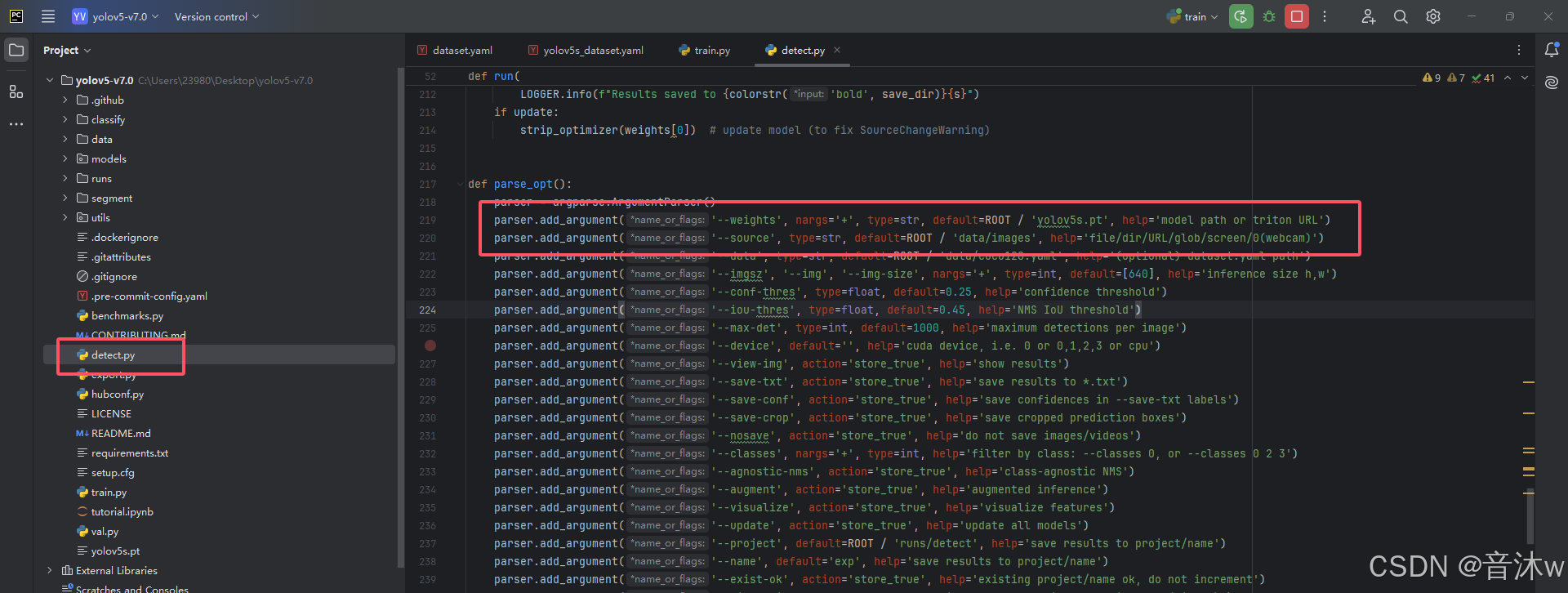The image size is (1568, 593).
Task: Select train.py in project tree
Action: point(109,492)
